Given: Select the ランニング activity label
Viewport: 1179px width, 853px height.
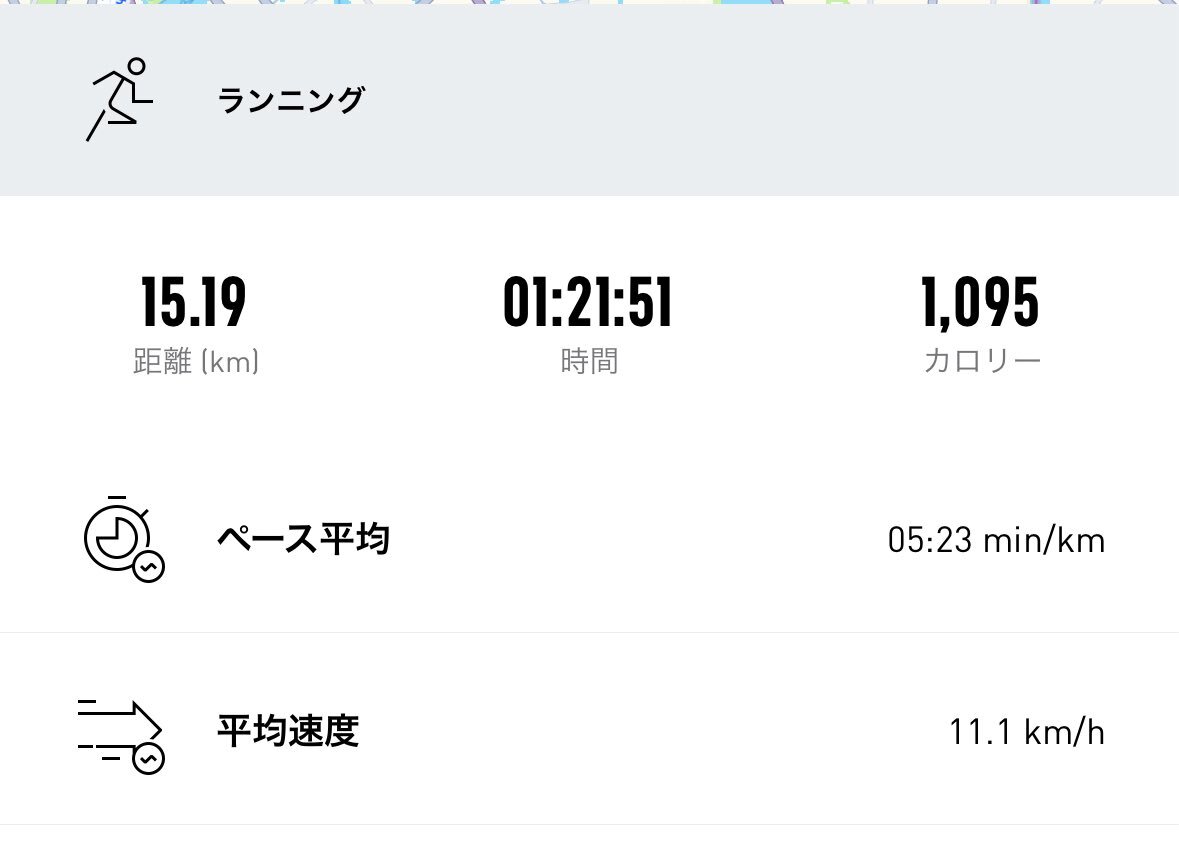Looking at the screenshot, I should tap(291, 100).
